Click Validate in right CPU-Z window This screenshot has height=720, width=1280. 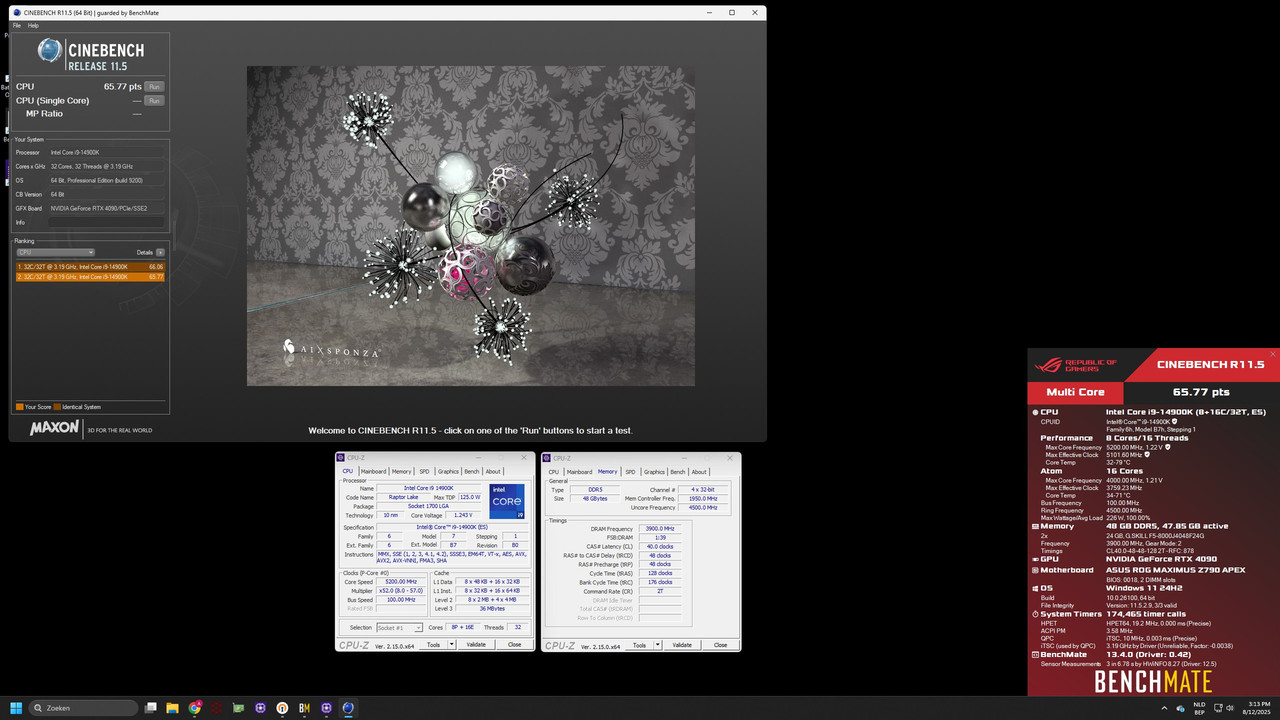coord(682,645)
